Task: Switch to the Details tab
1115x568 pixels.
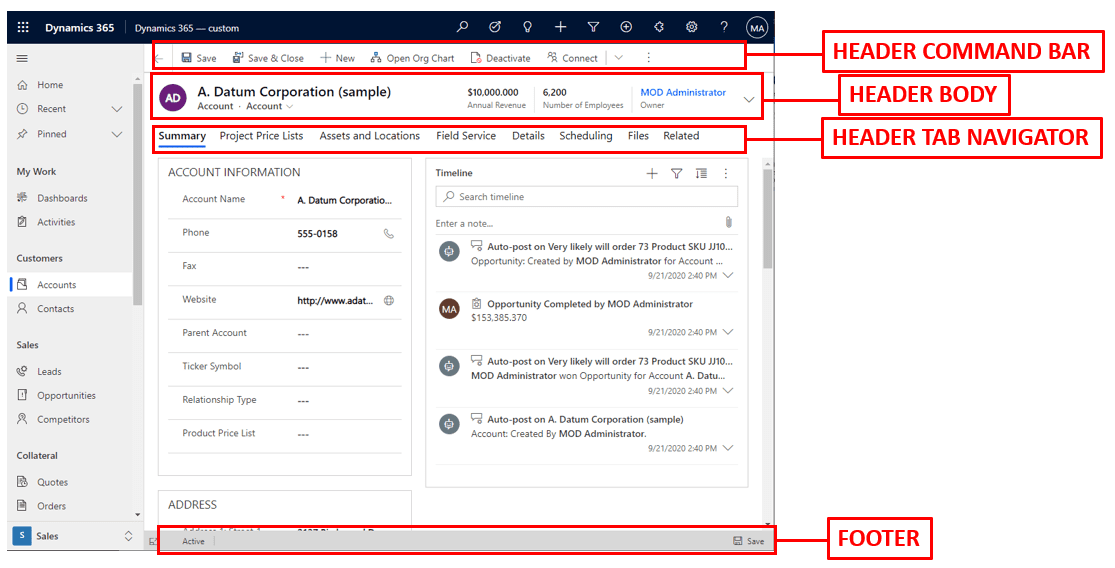Action: pyautogui.click(x=528, y=136)
